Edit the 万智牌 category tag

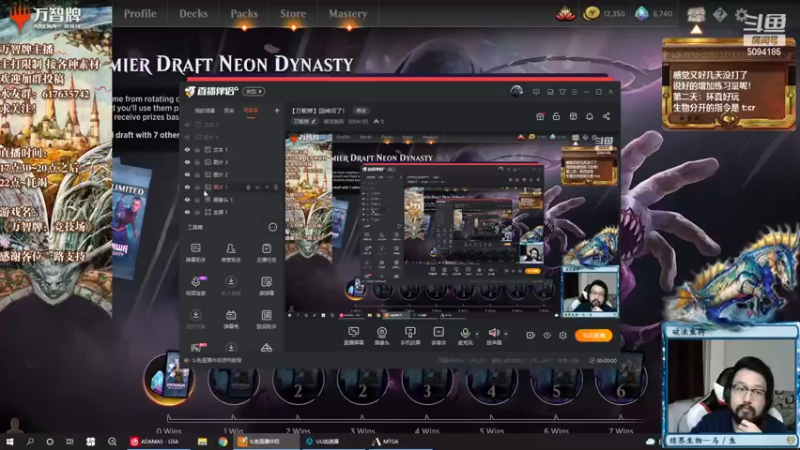305,121
